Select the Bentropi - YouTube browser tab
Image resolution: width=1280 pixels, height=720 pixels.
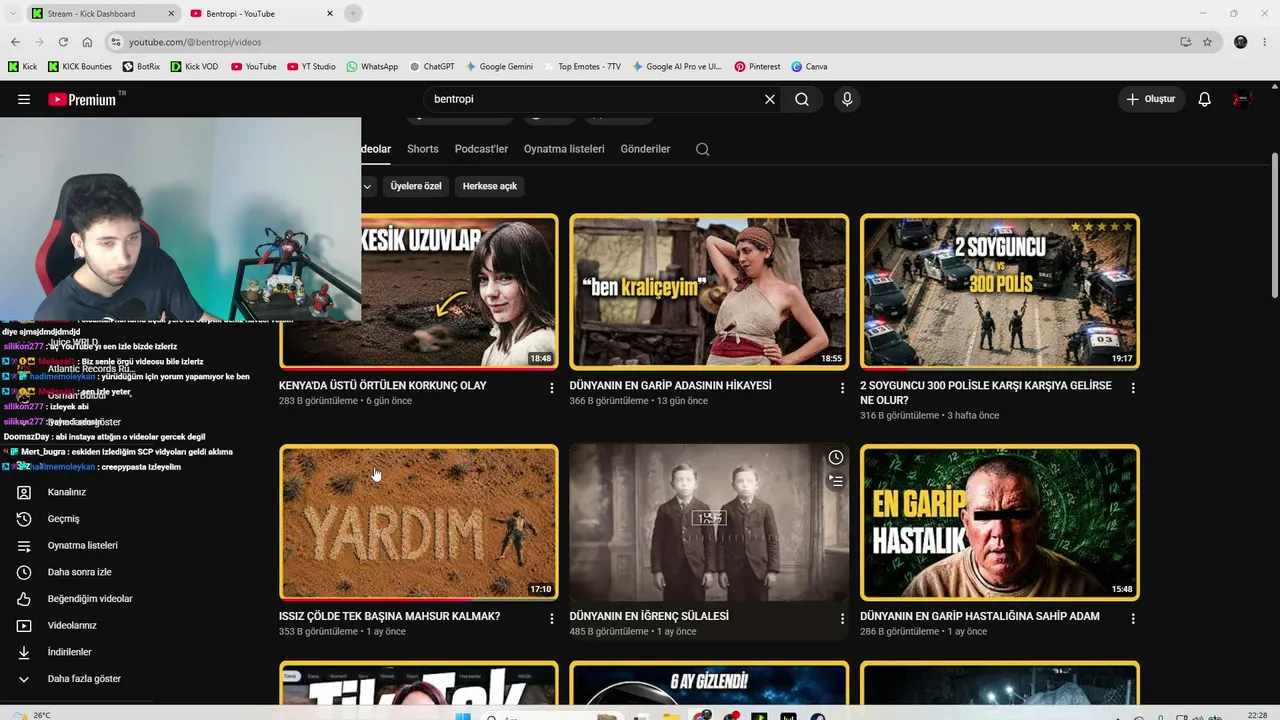(262, 13)
